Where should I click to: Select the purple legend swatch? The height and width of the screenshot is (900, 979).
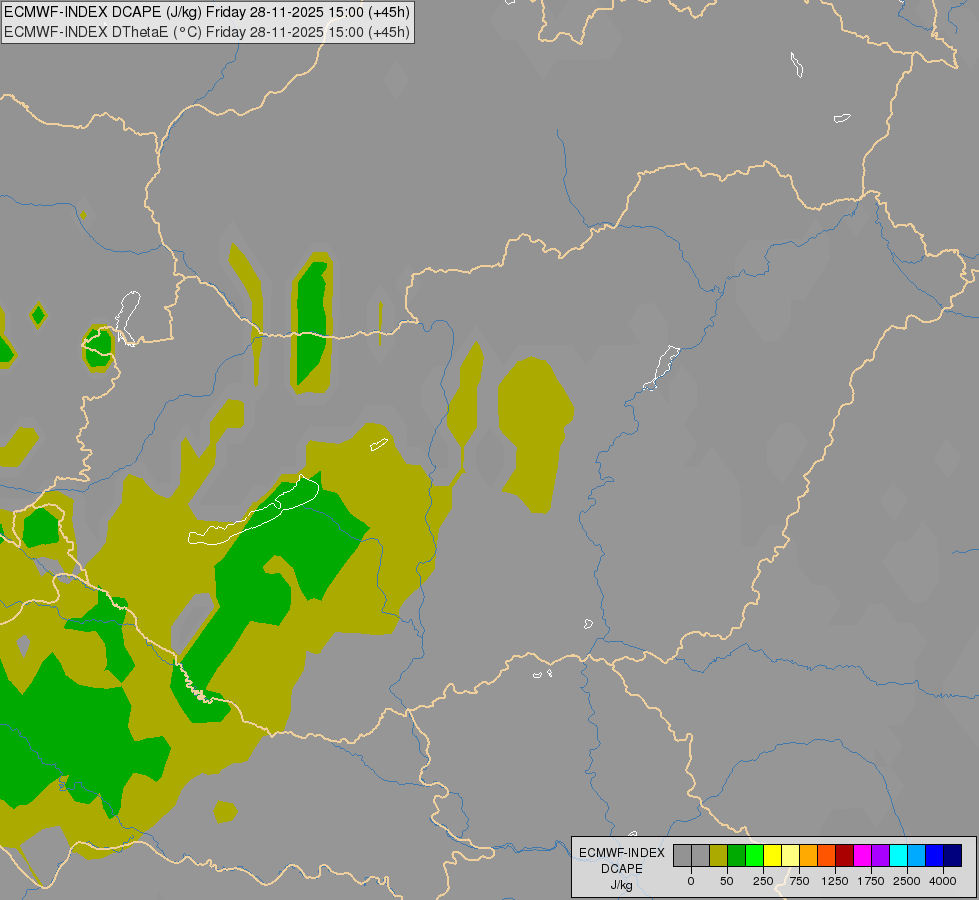click(x=880, y=855)
